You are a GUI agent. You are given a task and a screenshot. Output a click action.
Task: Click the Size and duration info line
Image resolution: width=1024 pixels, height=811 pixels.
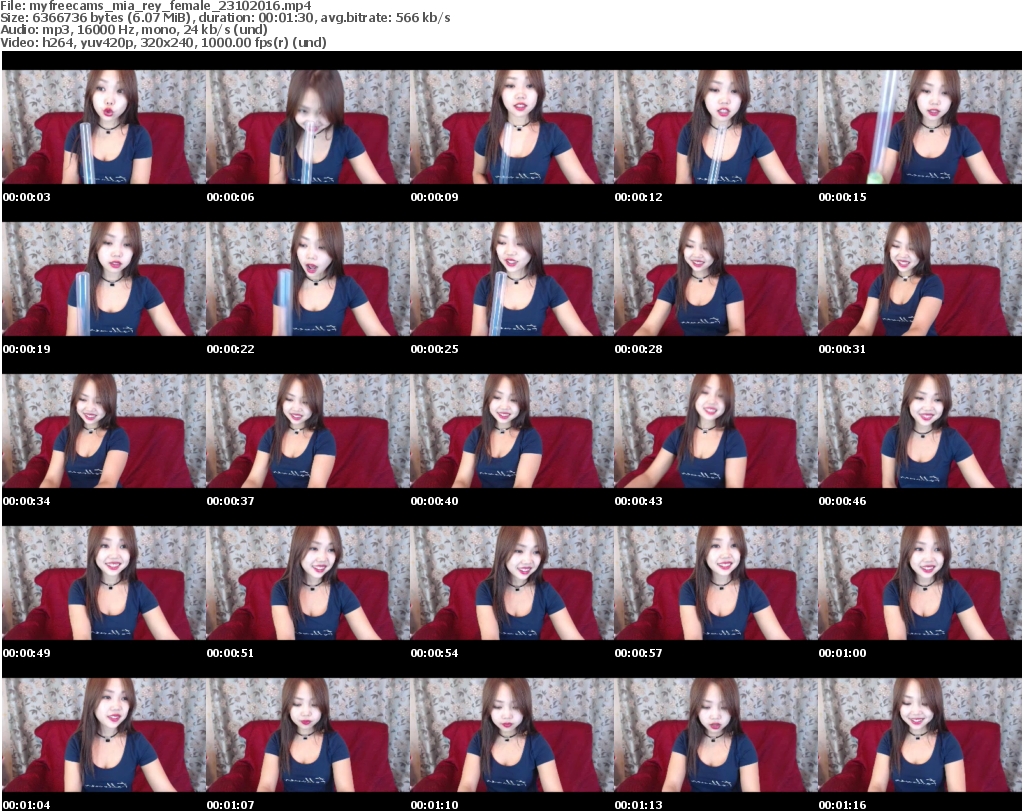click(225, 18)
